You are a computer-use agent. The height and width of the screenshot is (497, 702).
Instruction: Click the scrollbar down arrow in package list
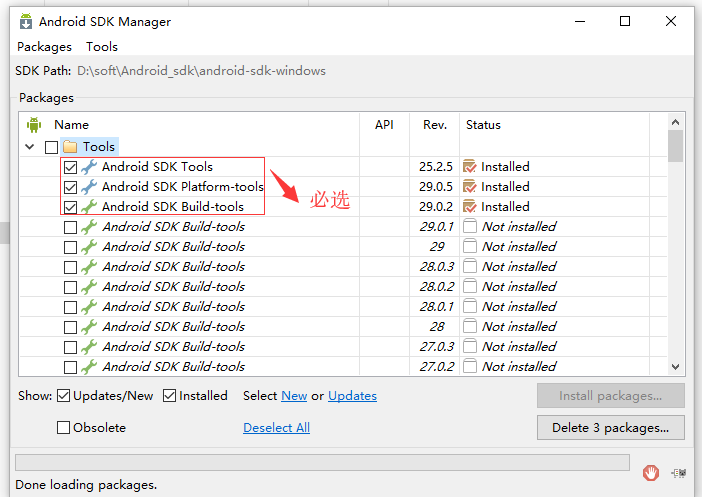pyautogui.click(x=675, y=367)
